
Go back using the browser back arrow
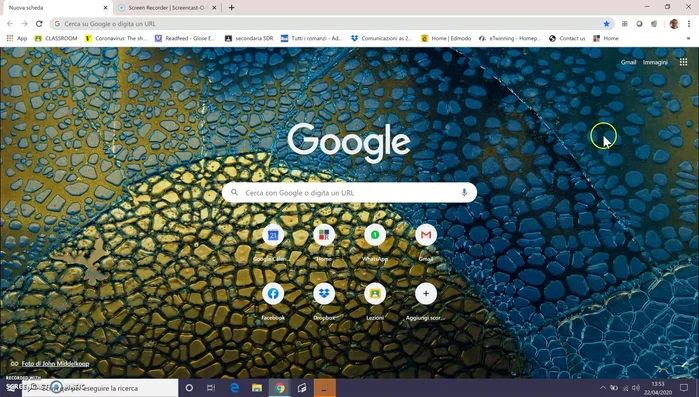(x=10, y=24)
